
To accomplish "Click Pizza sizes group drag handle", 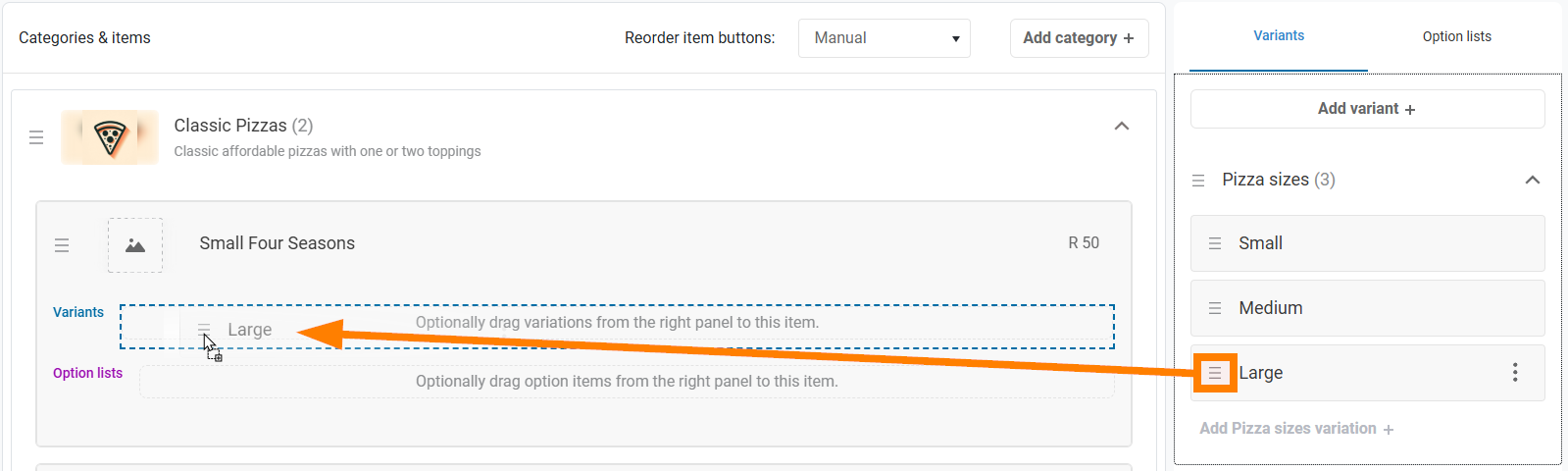I will click(1198, 181).
